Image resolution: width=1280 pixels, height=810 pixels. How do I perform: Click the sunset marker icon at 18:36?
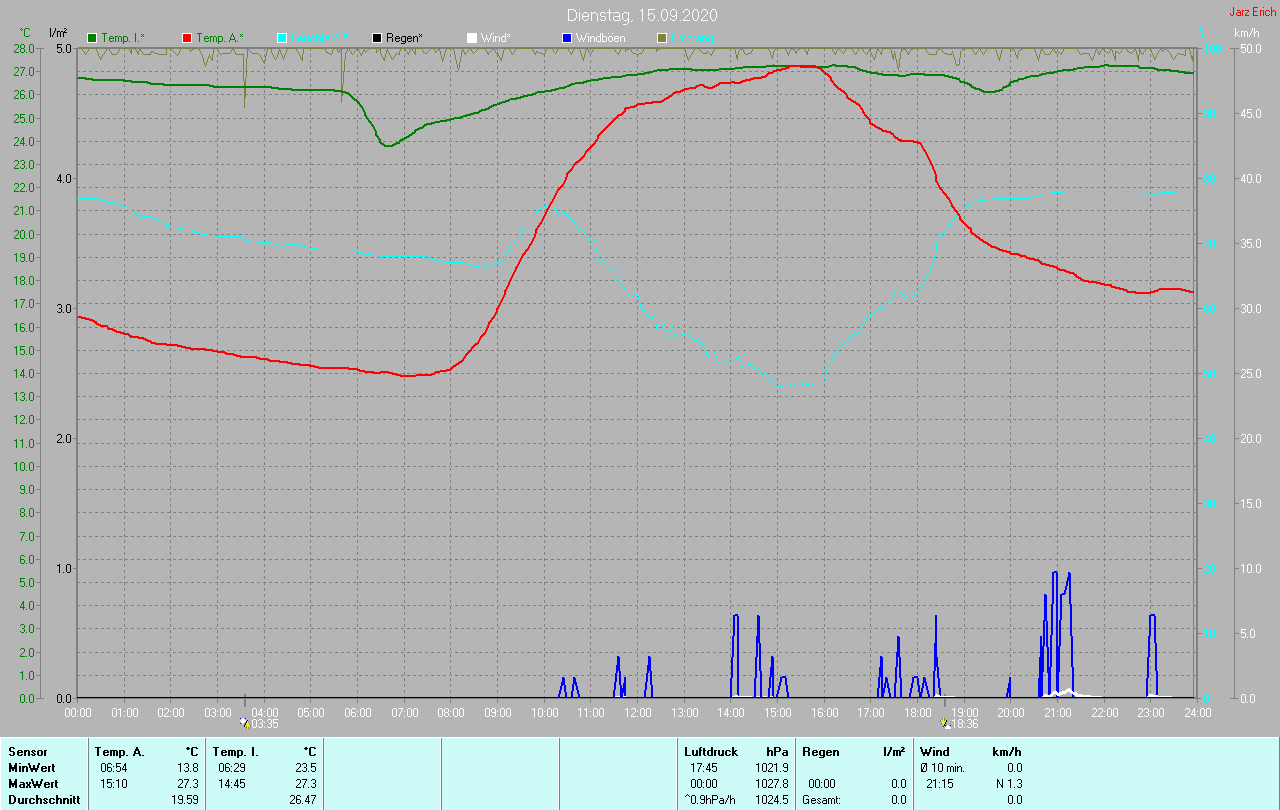[x=946, y=723]
